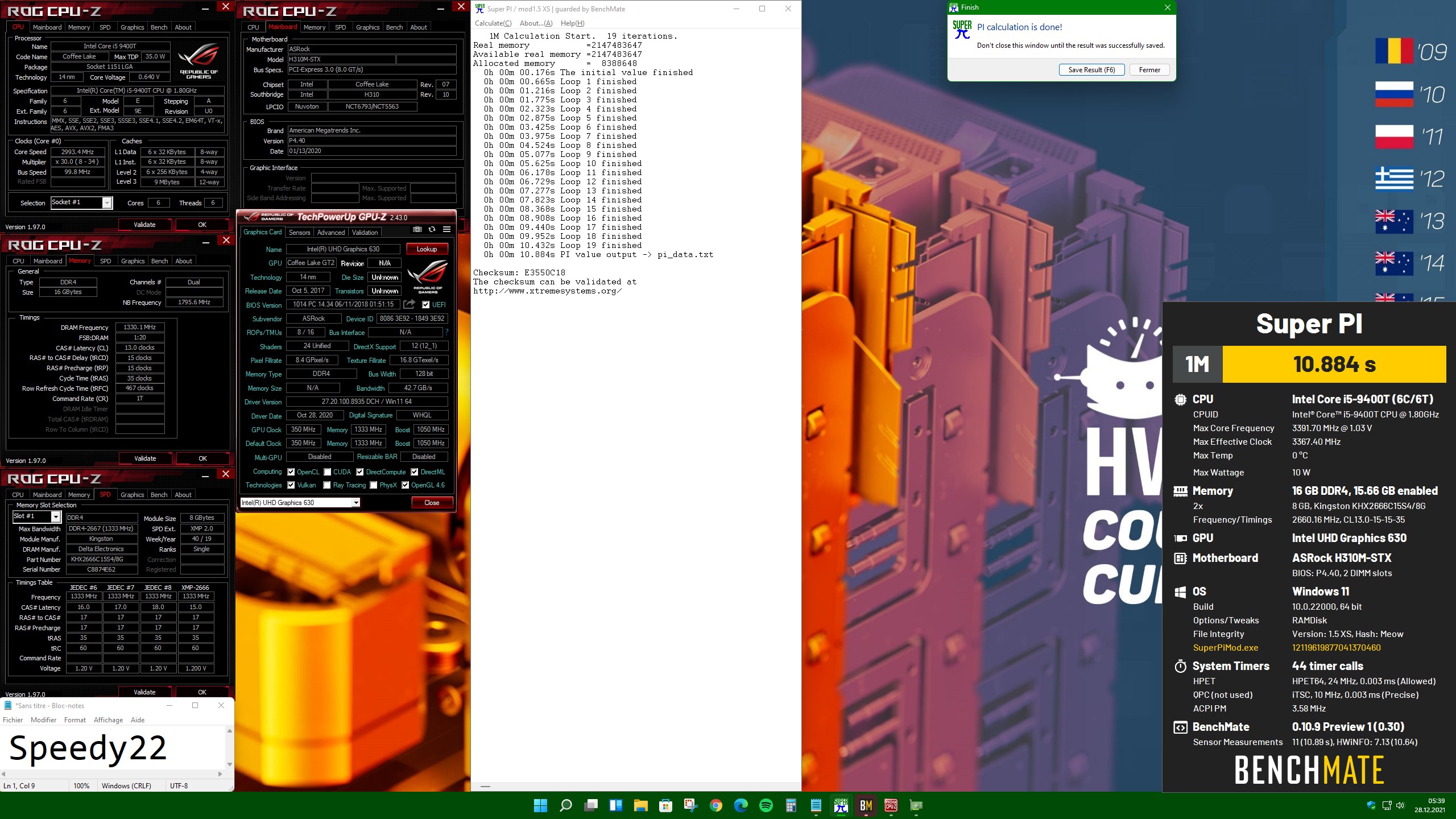Switch to Validation tab in GPU-Z

365,232
